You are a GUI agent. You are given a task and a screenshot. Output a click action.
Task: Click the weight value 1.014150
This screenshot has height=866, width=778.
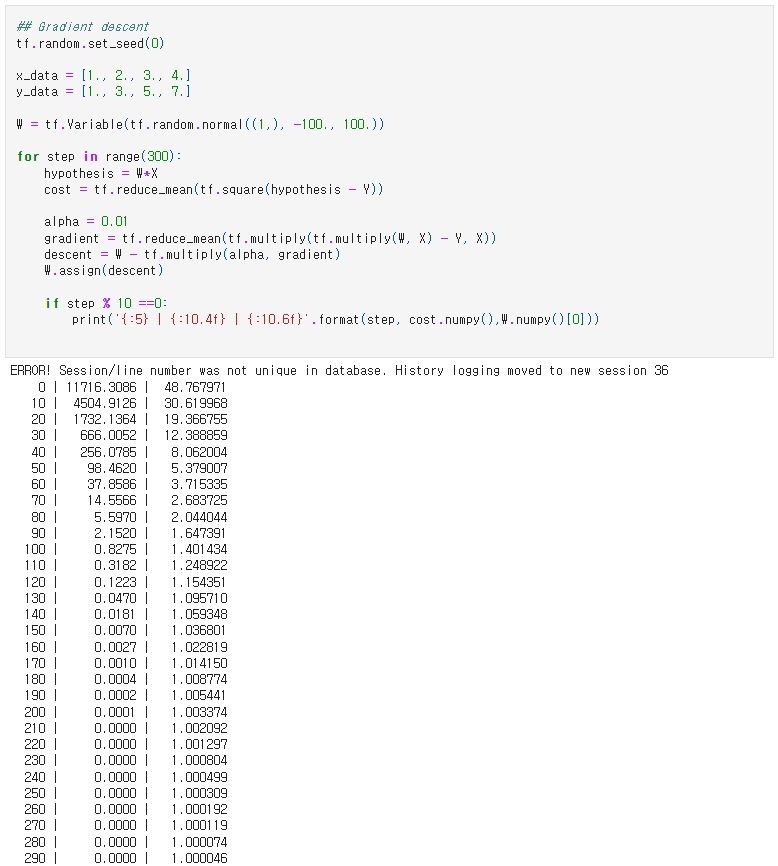tap(199, 663)
